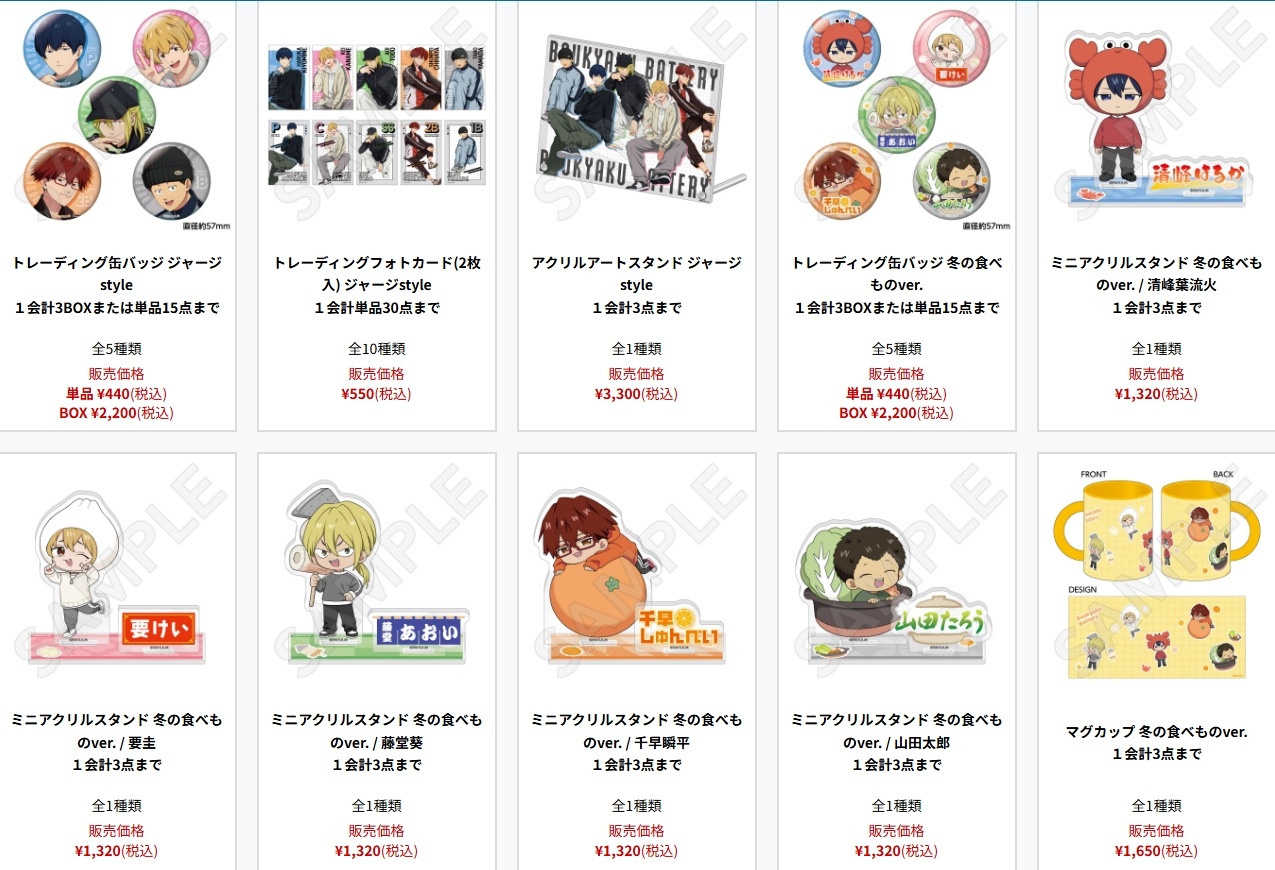This screenshot has width=1275, height=870.
Task: View the yellow mug cup product image
Action: pos(1157,575)
